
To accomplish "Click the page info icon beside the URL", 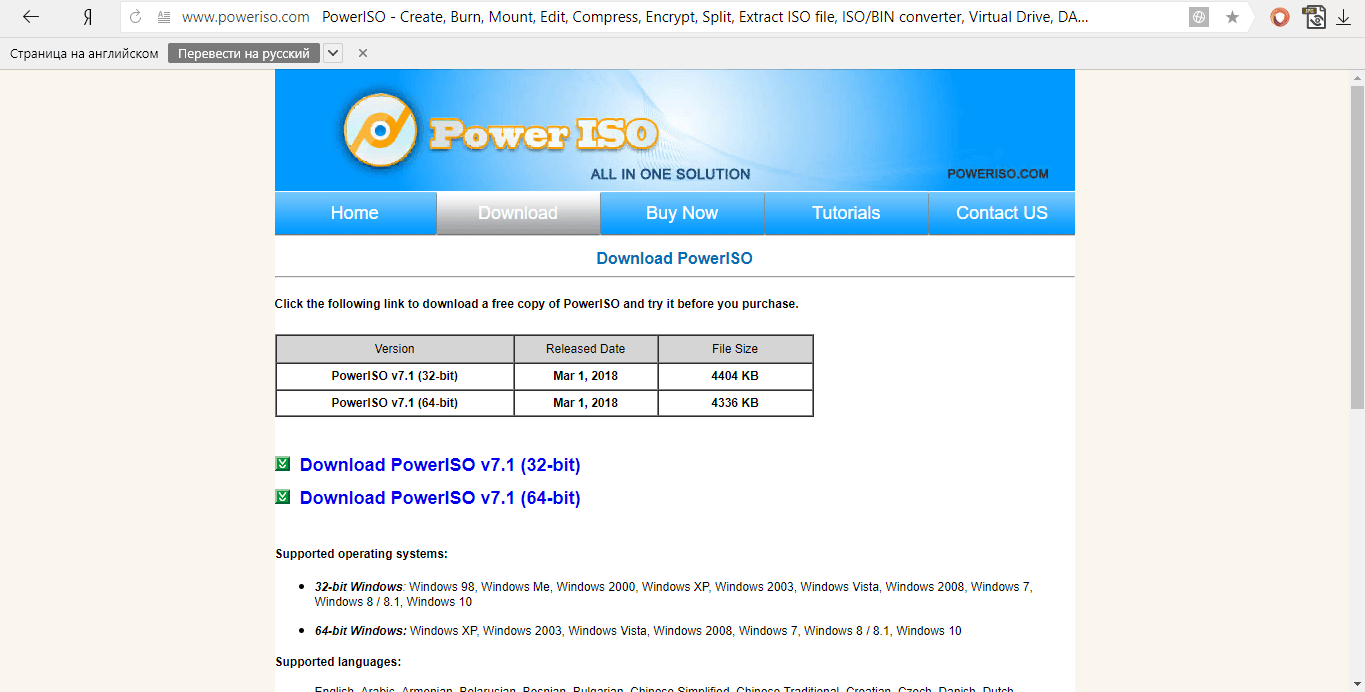I will click(x=164, y=17).
